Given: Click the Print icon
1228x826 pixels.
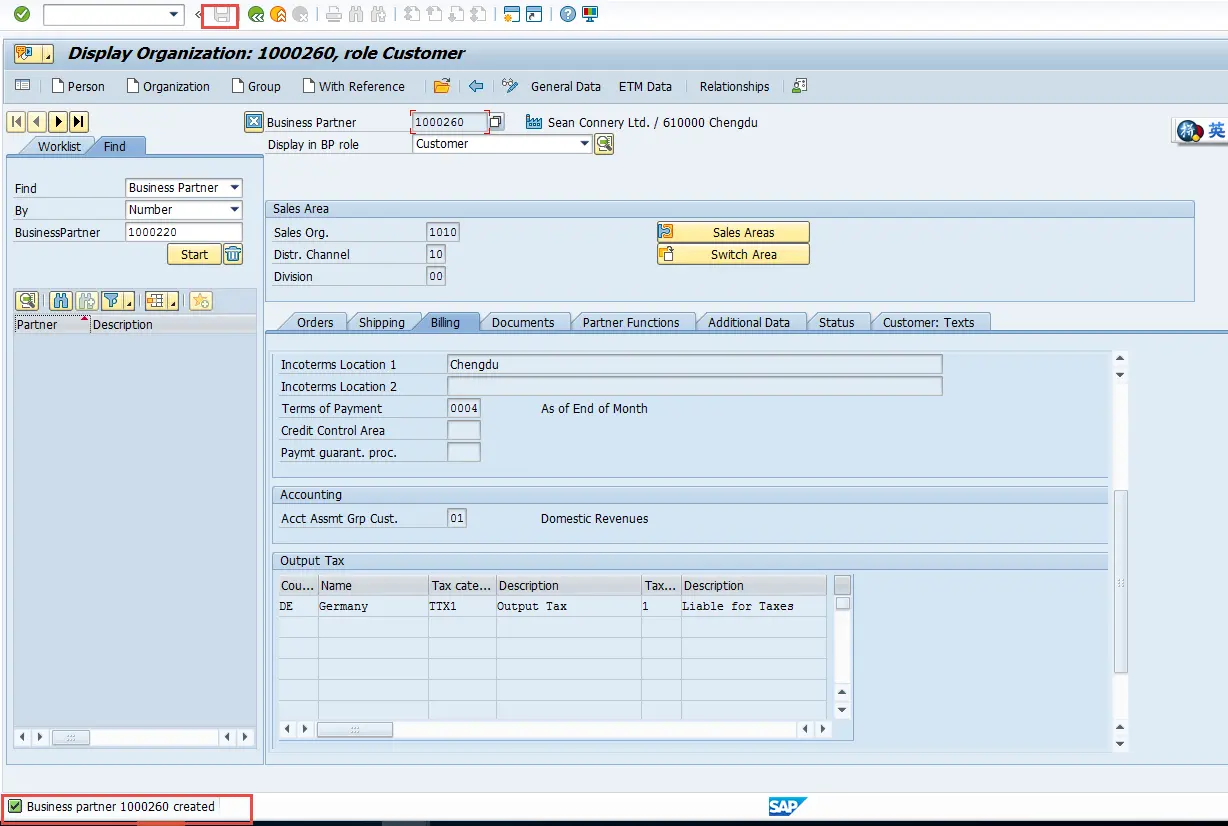Looking at the screenshot, I should coord(334,14).
